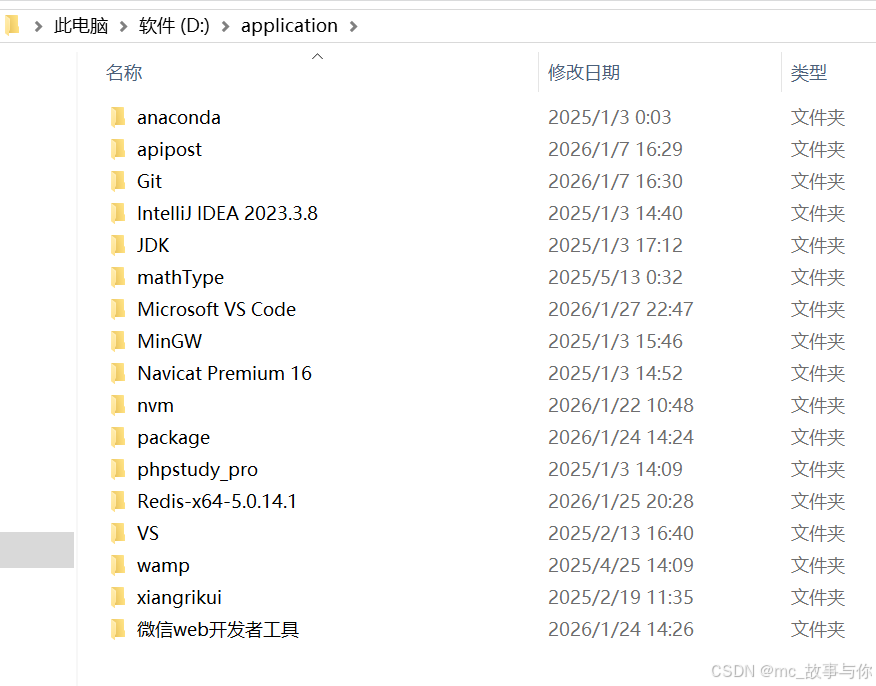Click the xiangrikui folder icon
The width and height of the screenshot is (876, 686).
118,597
